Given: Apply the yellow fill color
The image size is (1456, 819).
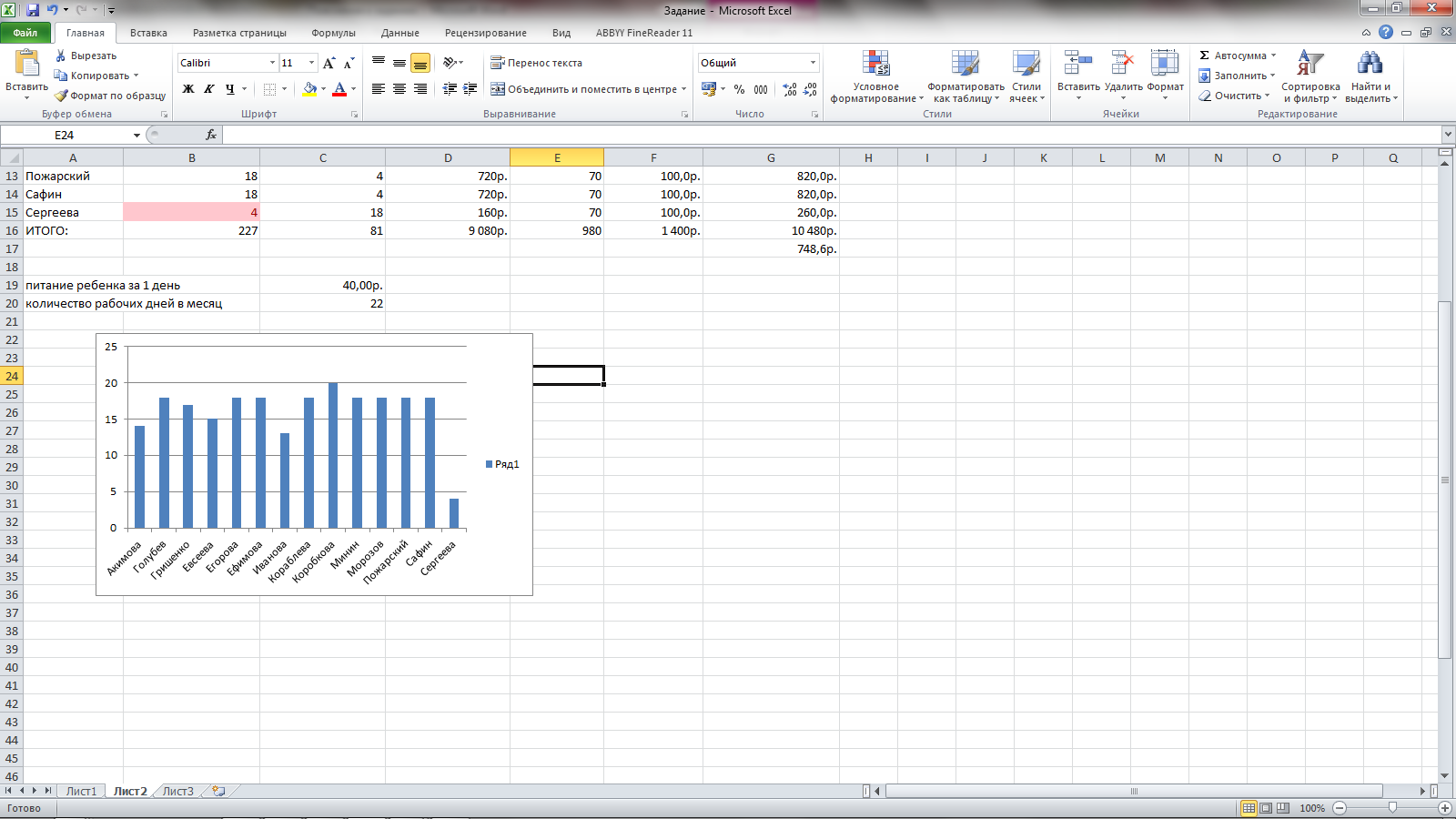Looking at the screenshot, I should pyautogui.click(x=309, y=89).
